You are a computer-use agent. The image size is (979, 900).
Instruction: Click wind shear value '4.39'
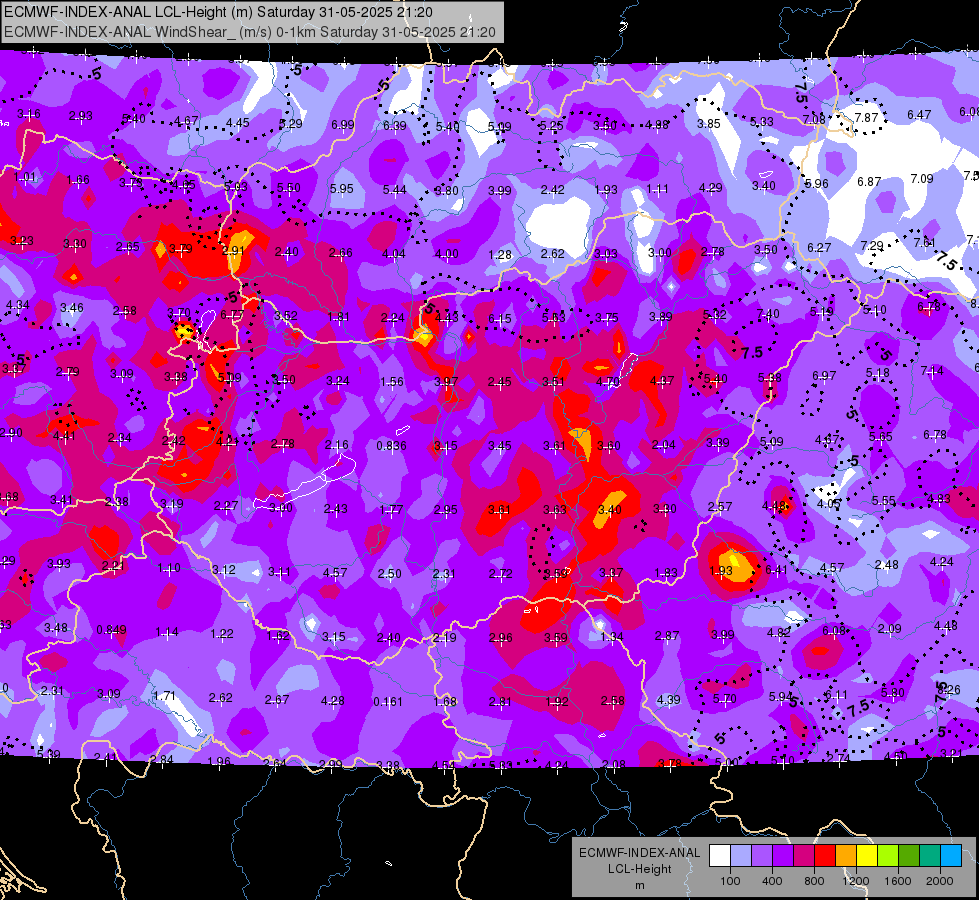pyautogui.click(x=668, y=700)
